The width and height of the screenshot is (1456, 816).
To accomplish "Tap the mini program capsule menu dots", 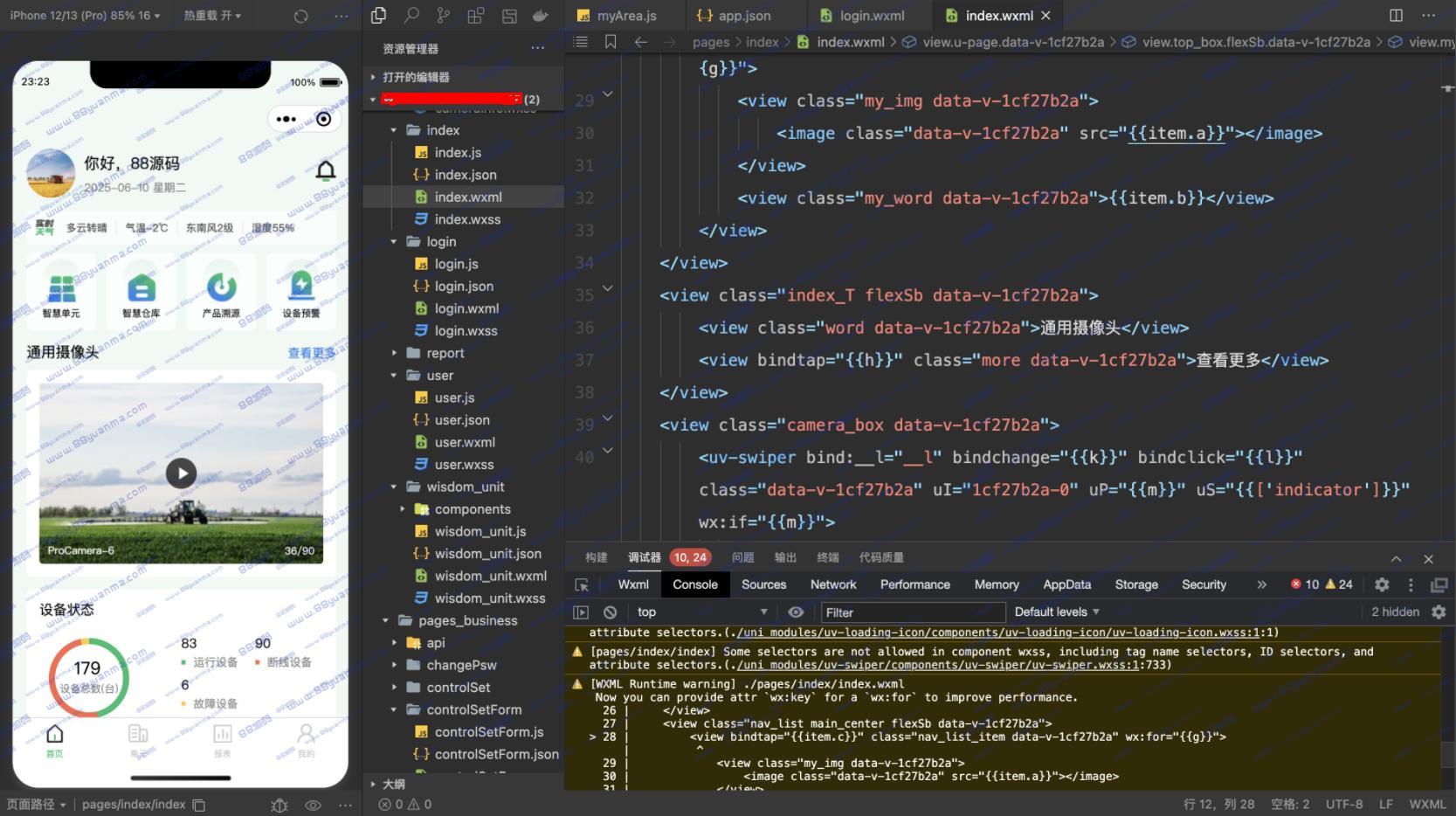I will (286, 119).
